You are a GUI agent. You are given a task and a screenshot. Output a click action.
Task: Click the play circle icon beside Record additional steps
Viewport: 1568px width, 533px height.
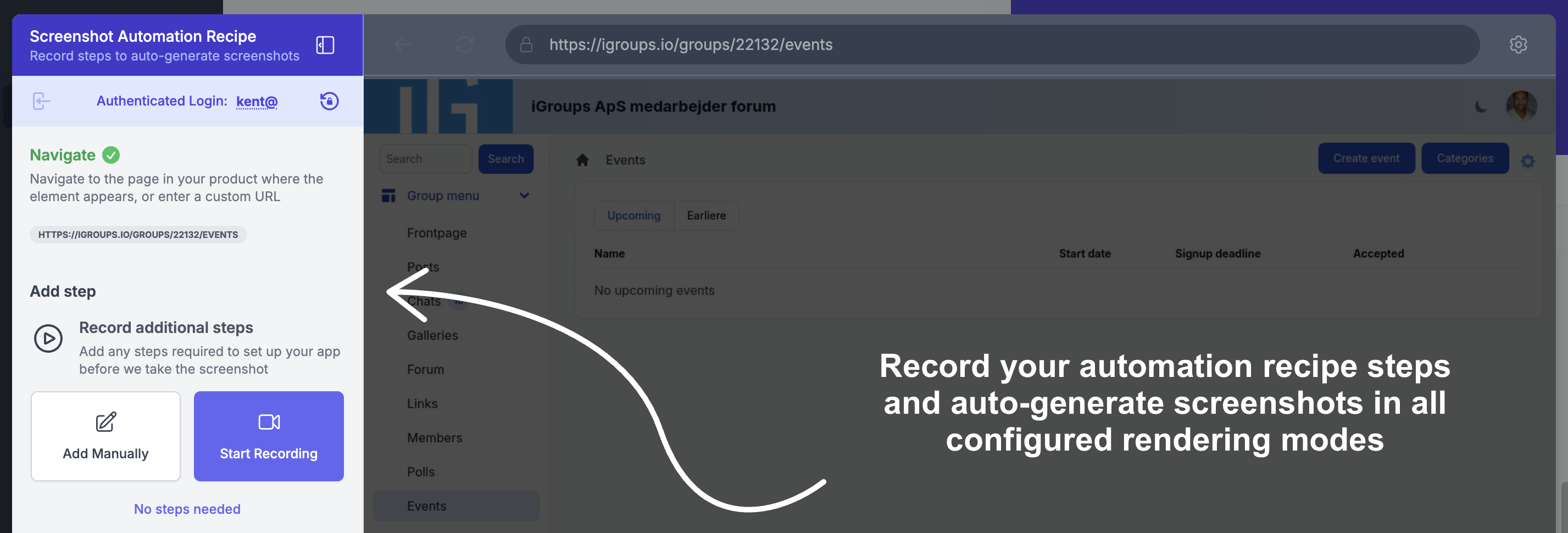[x=48, y=338]
